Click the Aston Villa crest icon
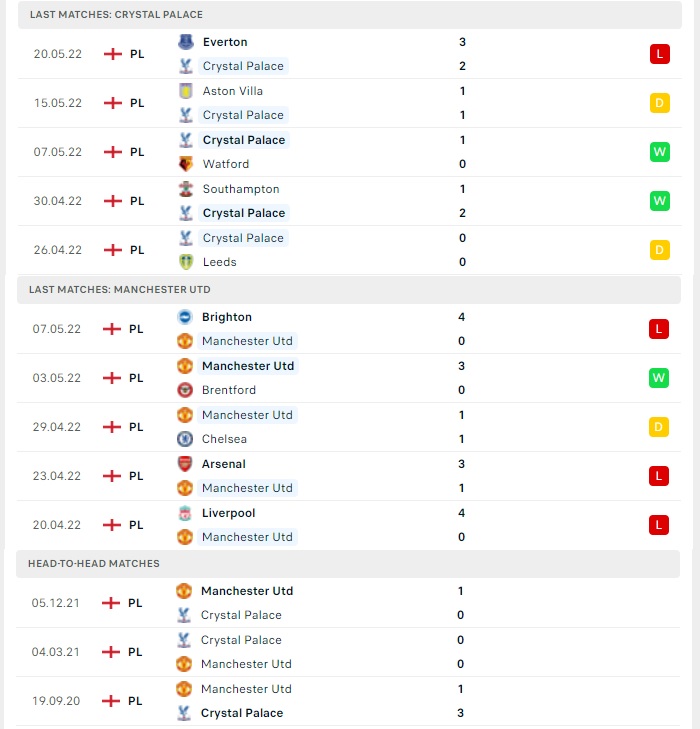This screenshot has width=700, height=729. [186, 91]
